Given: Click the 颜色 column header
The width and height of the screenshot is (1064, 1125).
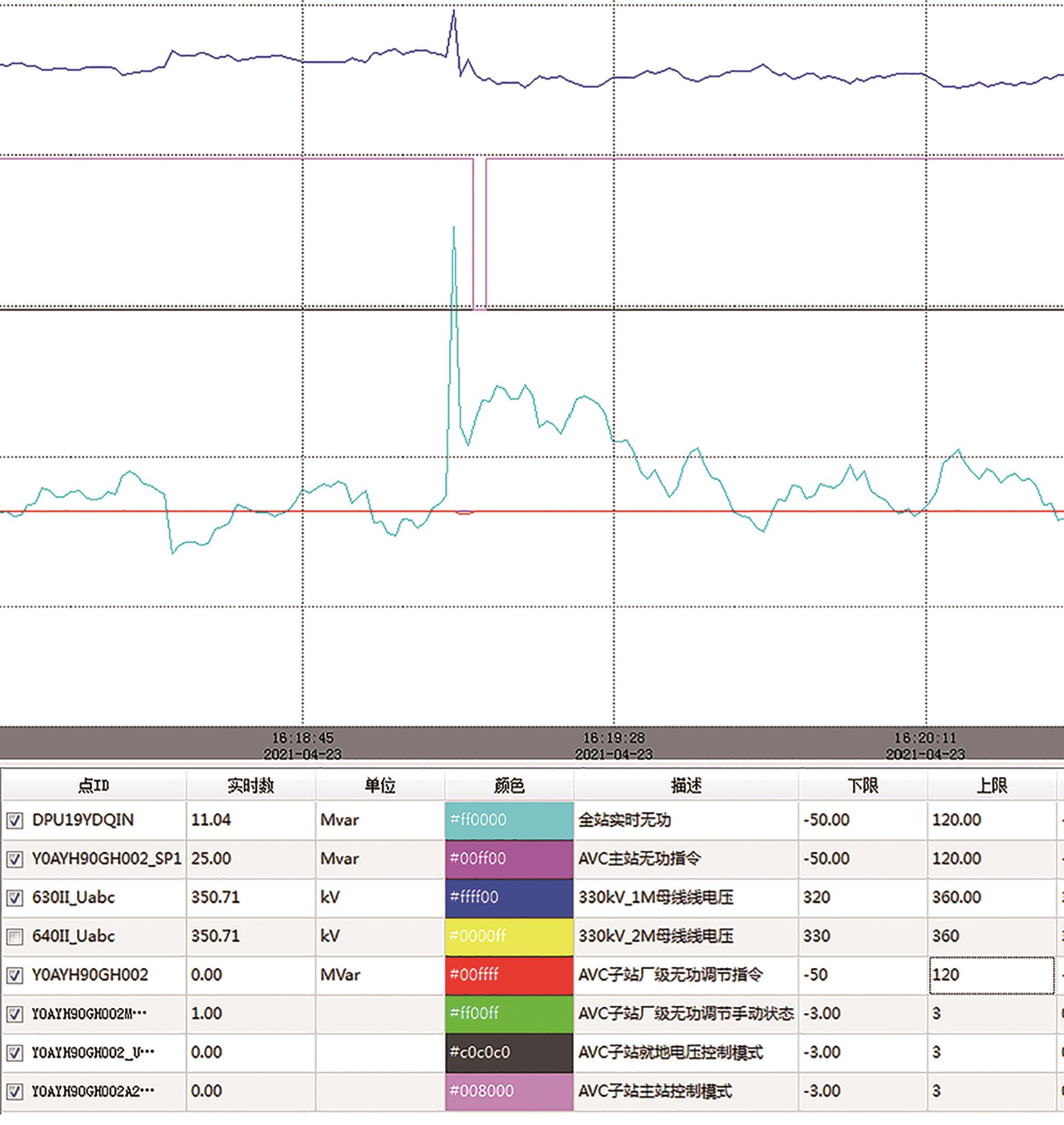Looking at the screenshot, I should click(x=509, y=785).
